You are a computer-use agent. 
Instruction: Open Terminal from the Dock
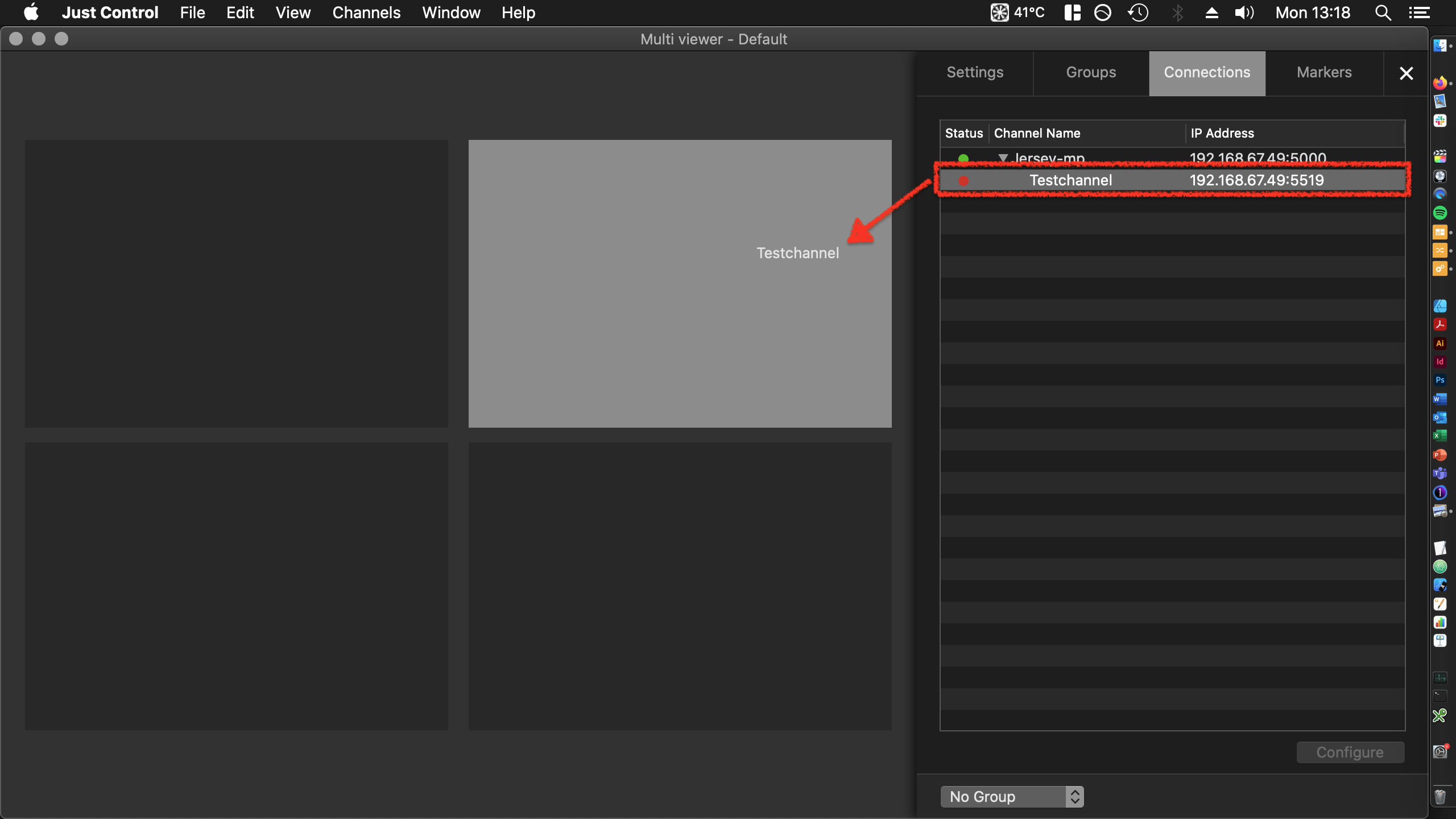[x=1440, y=696]
